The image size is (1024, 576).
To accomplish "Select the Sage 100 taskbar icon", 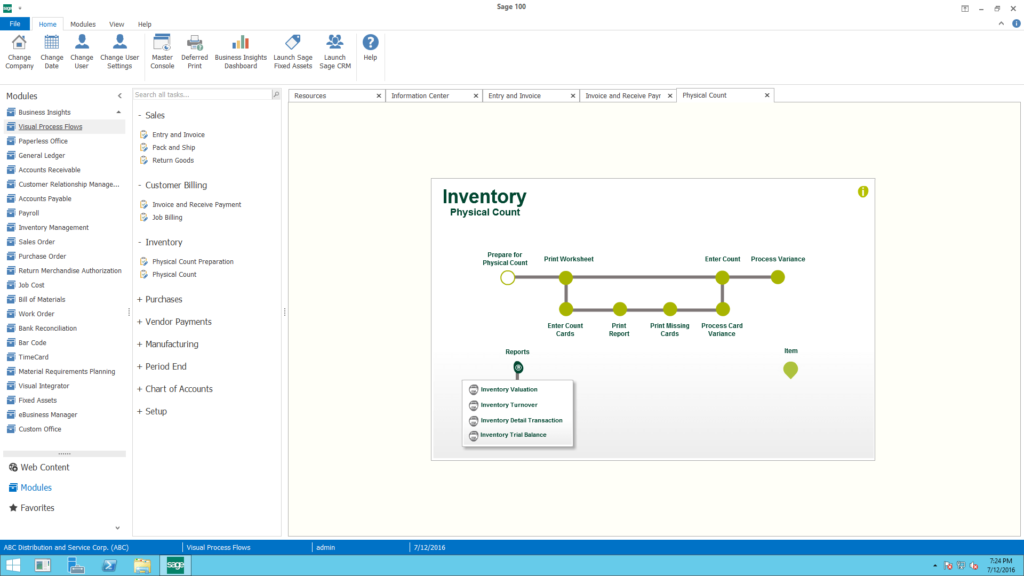I will (175, 565).
